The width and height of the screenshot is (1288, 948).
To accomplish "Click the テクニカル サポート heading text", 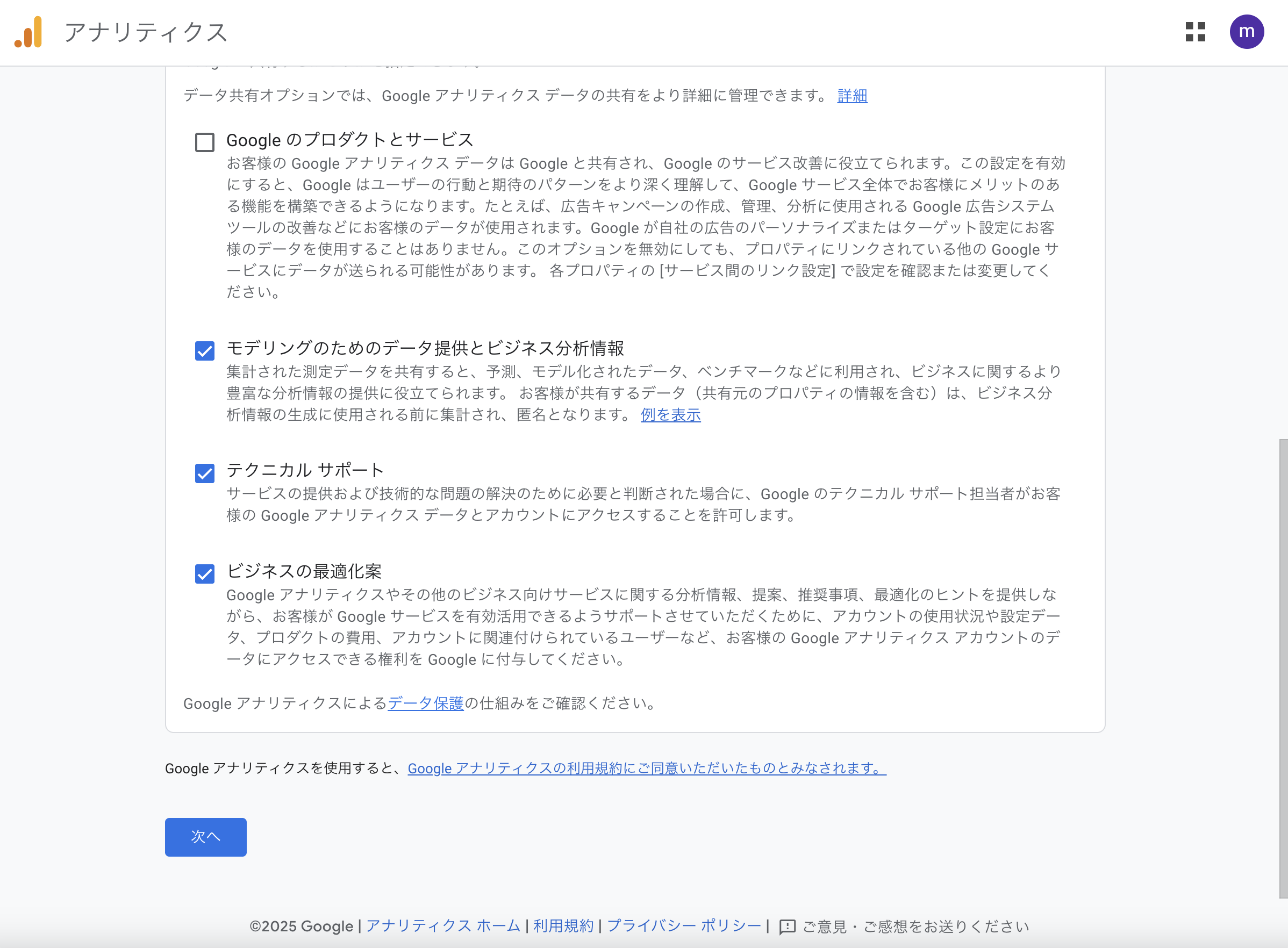I will (x=305, y=470).
